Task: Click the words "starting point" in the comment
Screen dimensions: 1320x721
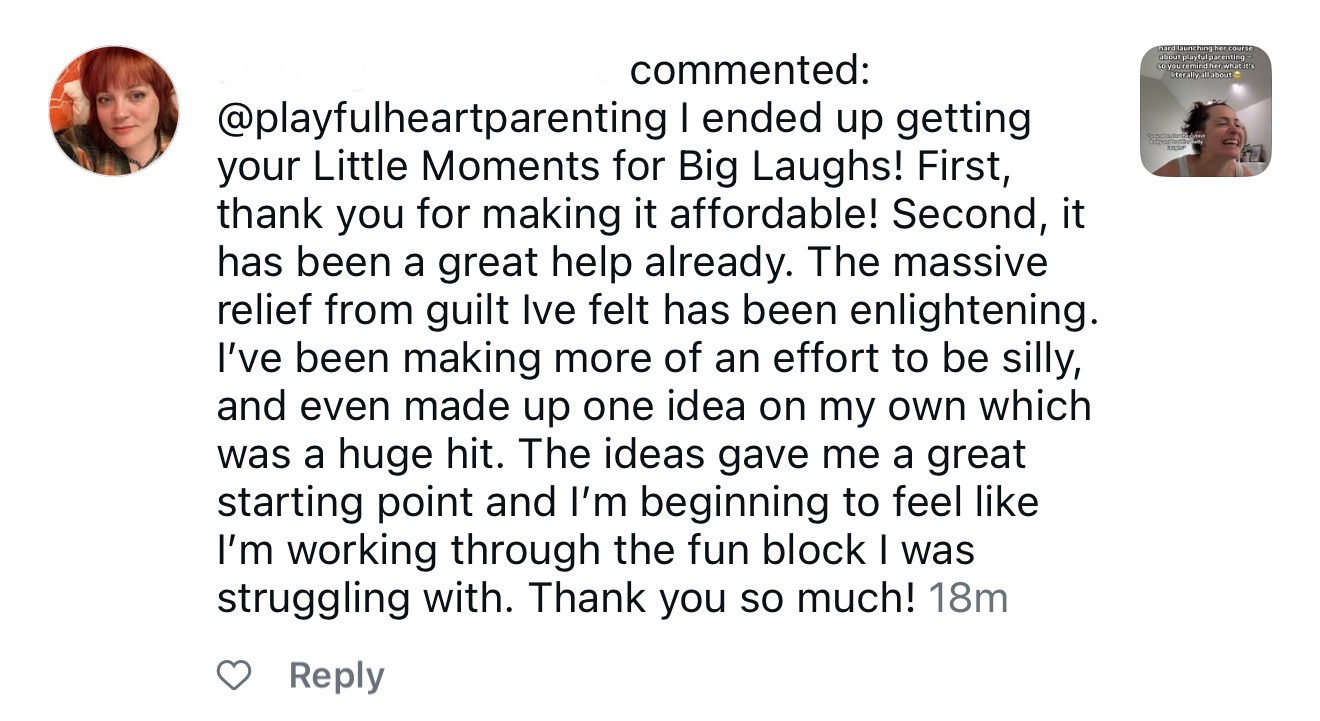Action: click(x=346, y=502)
